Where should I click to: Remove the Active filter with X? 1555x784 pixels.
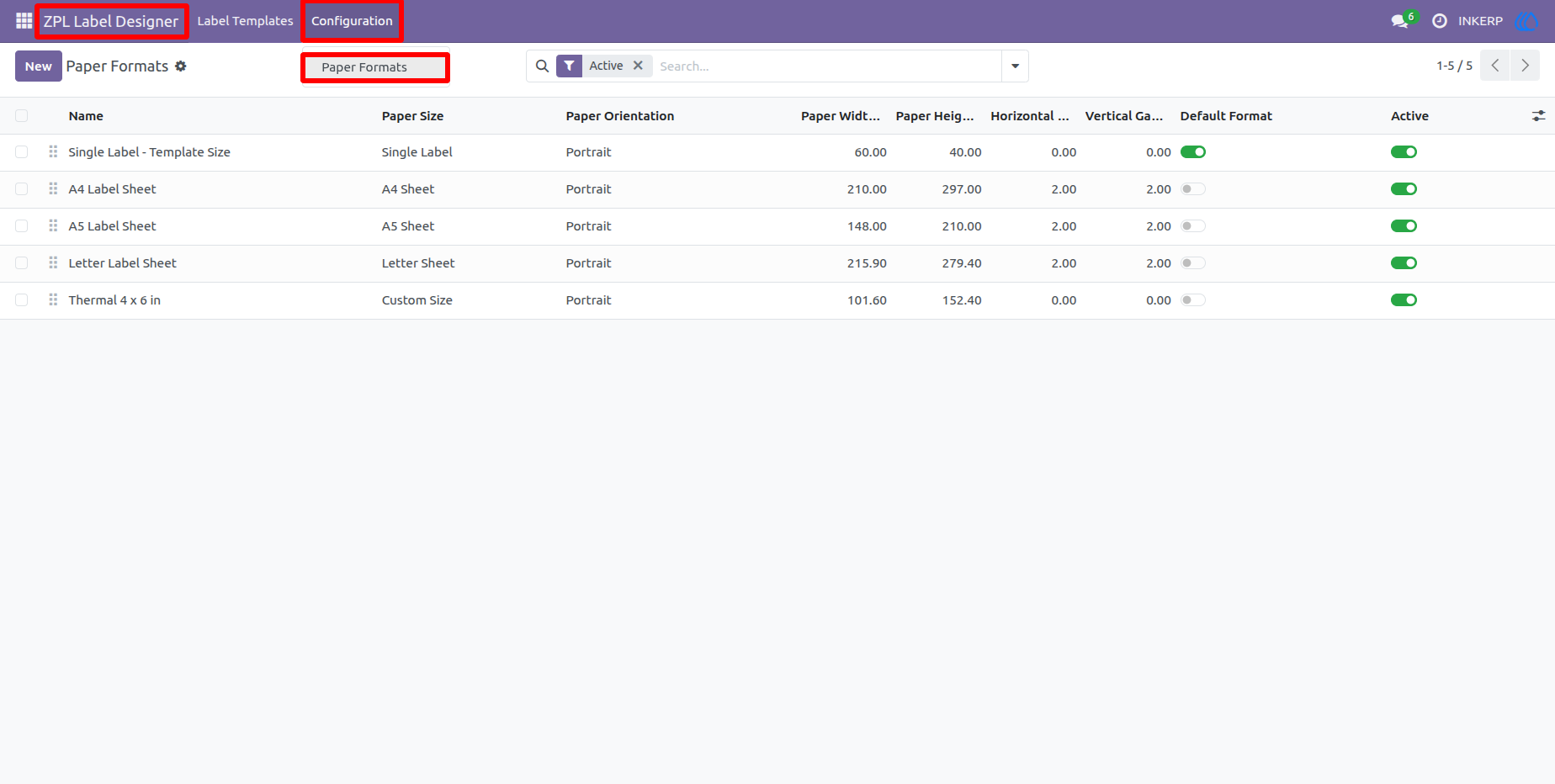click(x=638, y=65)
